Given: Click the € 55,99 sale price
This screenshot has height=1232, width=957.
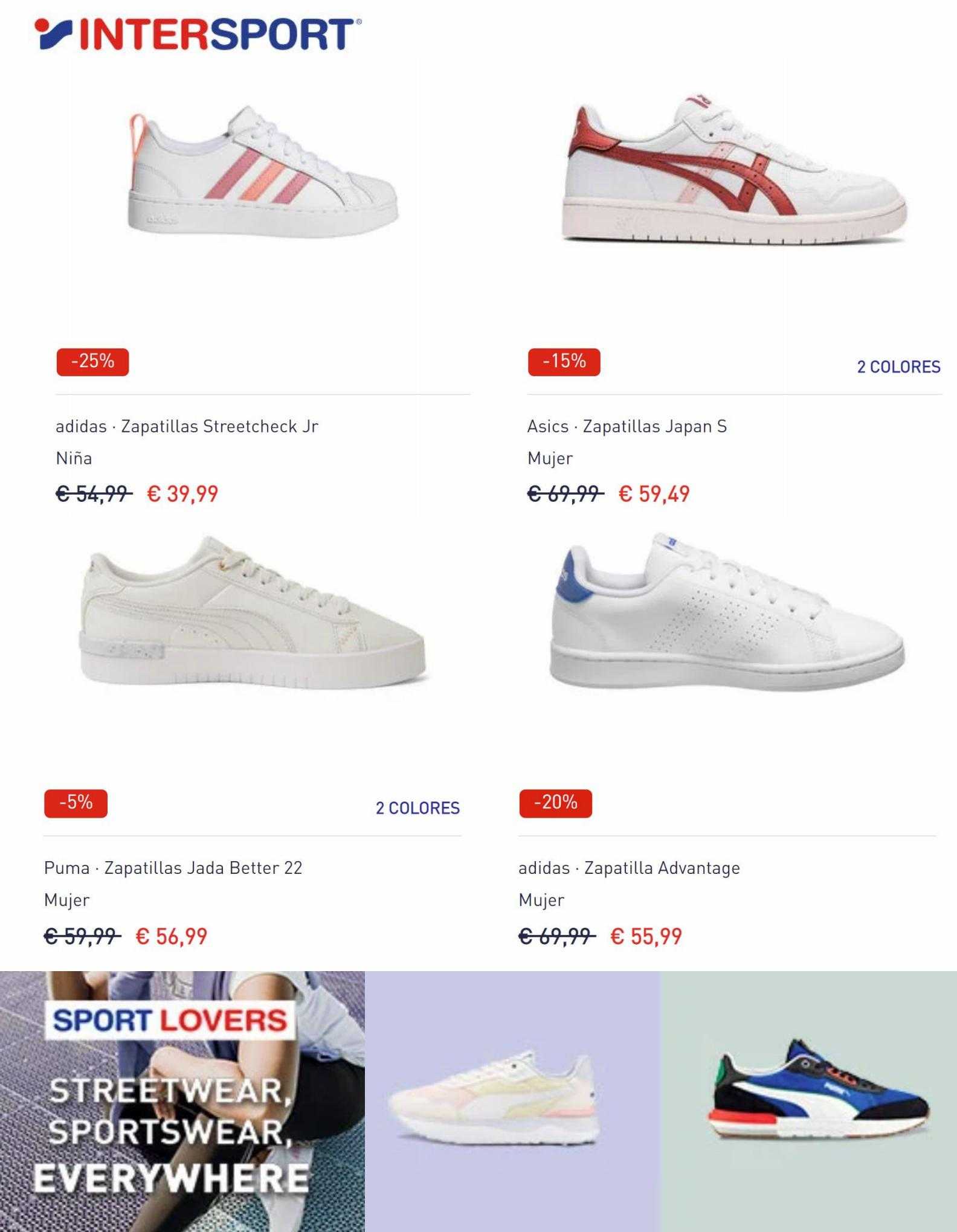Looking at the screenshot, I should point(646,936).
